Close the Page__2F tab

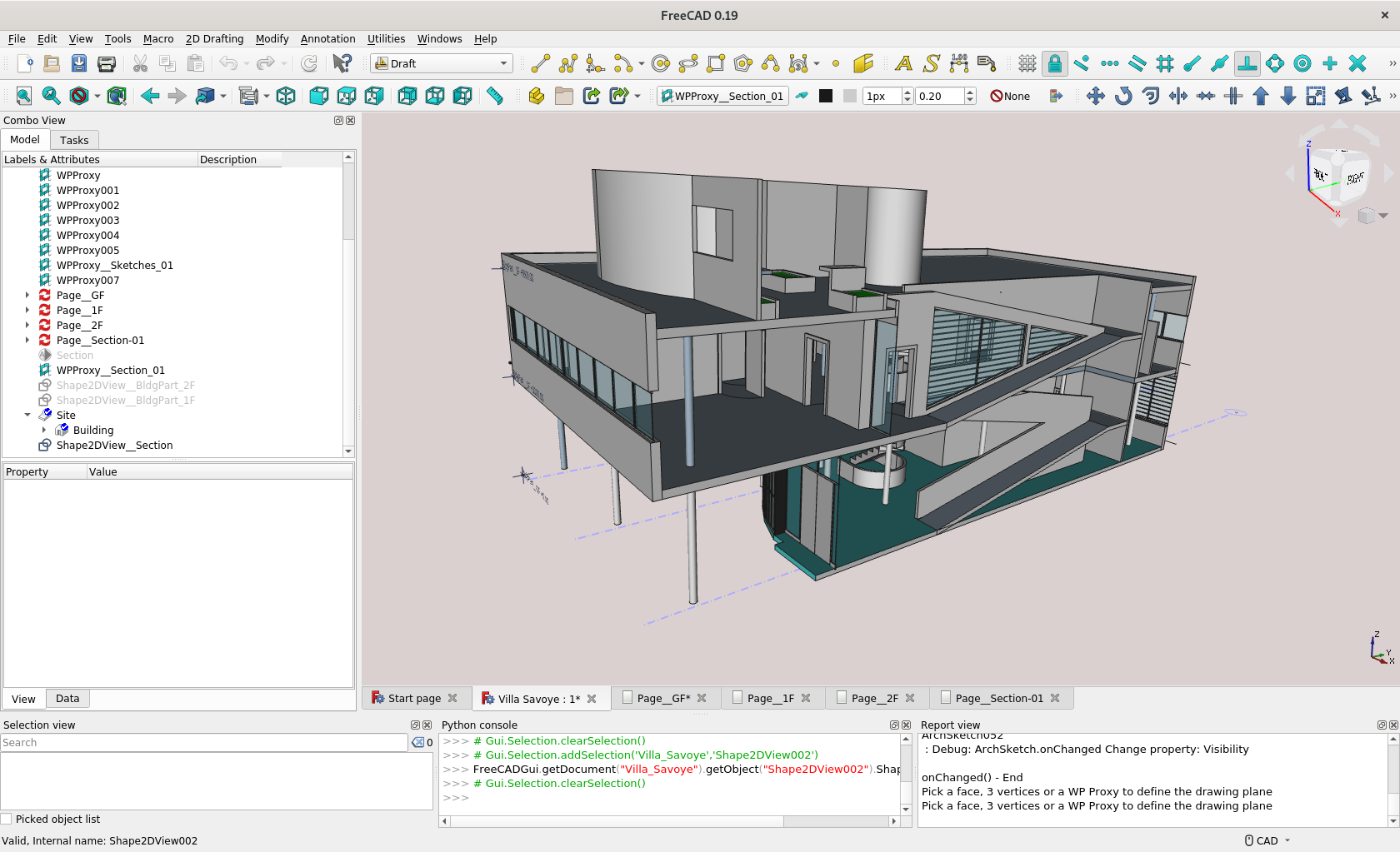910,698
